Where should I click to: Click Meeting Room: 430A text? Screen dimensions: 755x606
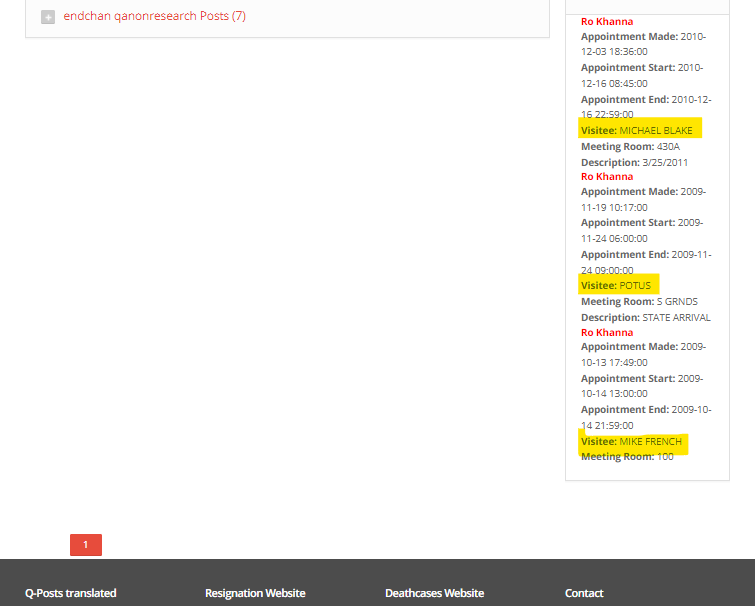(630, 146)
